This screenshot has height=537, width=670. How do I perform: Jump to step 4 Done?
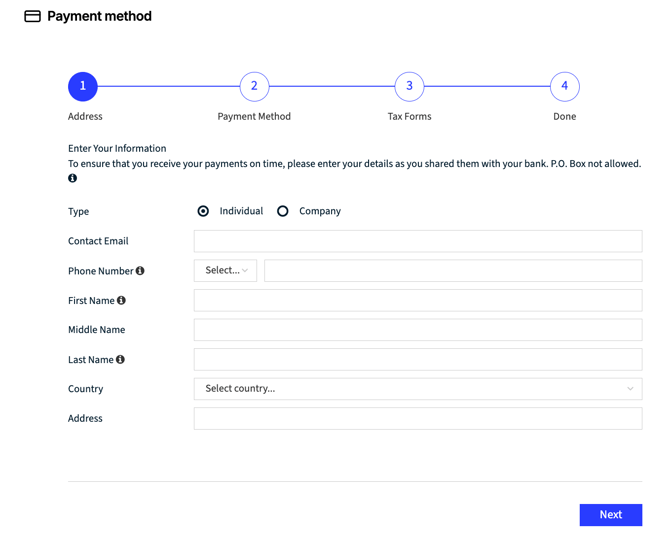click(x=564, y=87)
